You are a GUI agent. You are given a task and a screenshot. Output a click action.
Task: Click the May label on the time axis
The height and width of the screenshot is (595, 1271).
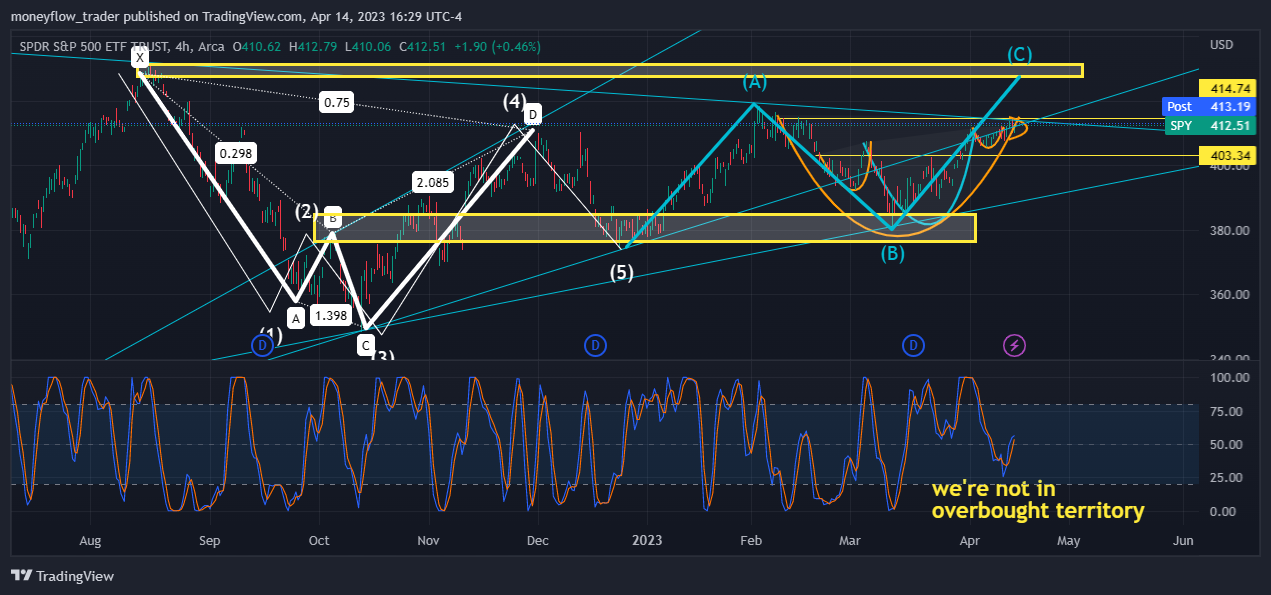(x=1069, y=541)
